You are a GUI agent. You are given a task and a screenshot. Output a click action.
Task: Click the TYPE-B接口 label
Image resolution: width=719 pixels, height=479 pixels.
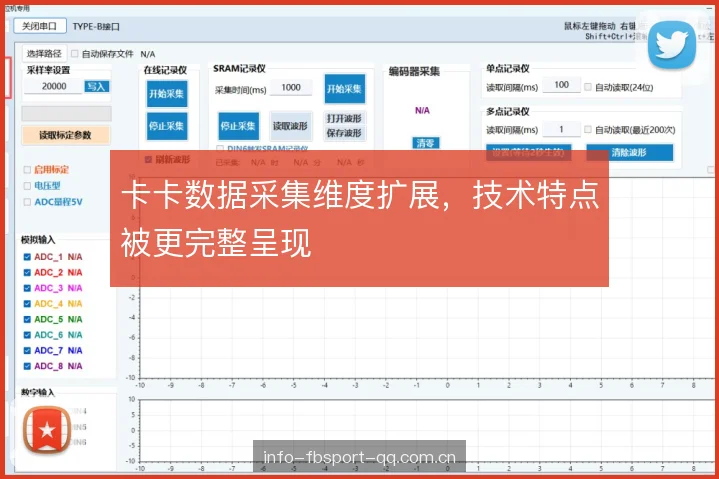[96, 27]
